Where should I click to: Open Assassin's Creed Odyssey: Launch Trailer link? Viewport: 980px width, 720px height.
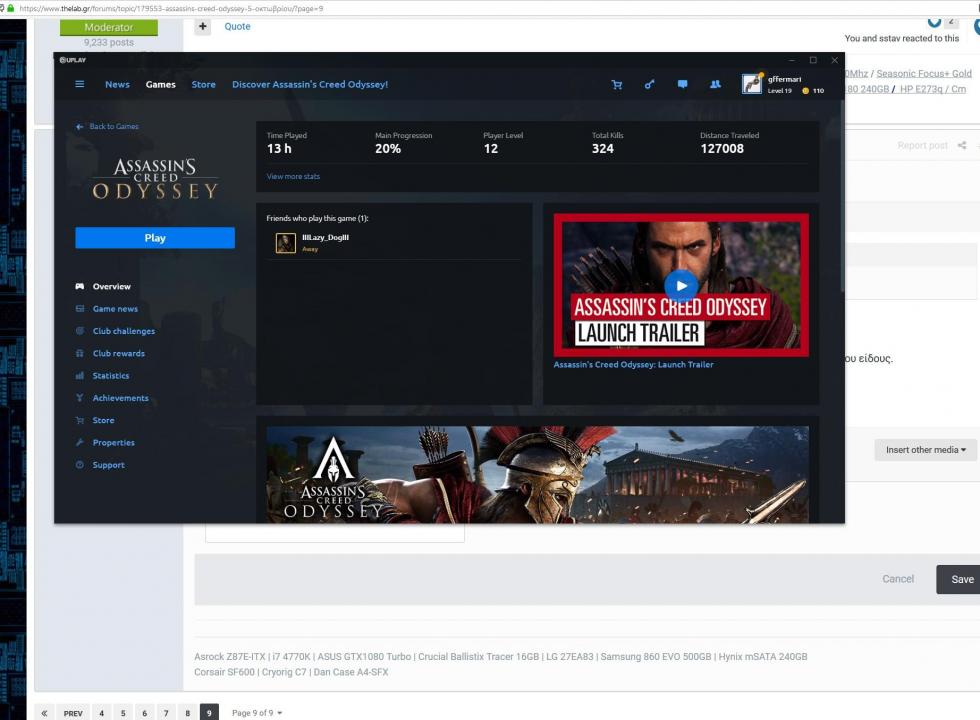[x=633, y=364]
